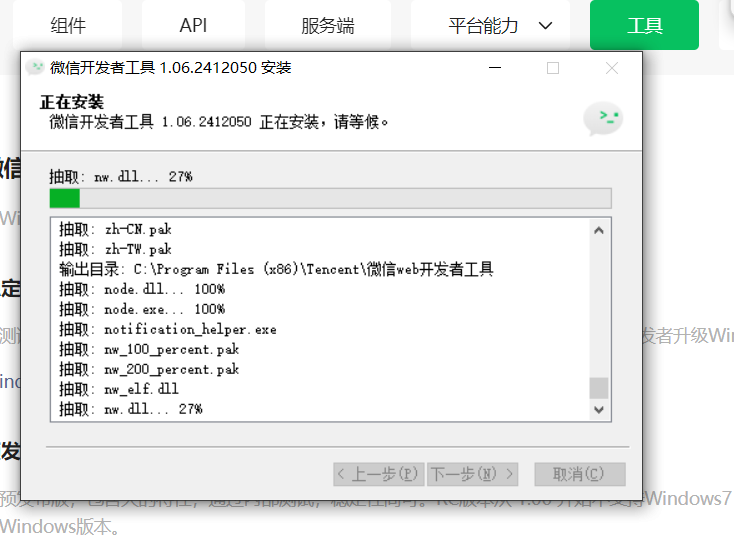Click the maximize box of the installer

pos(553,68)
